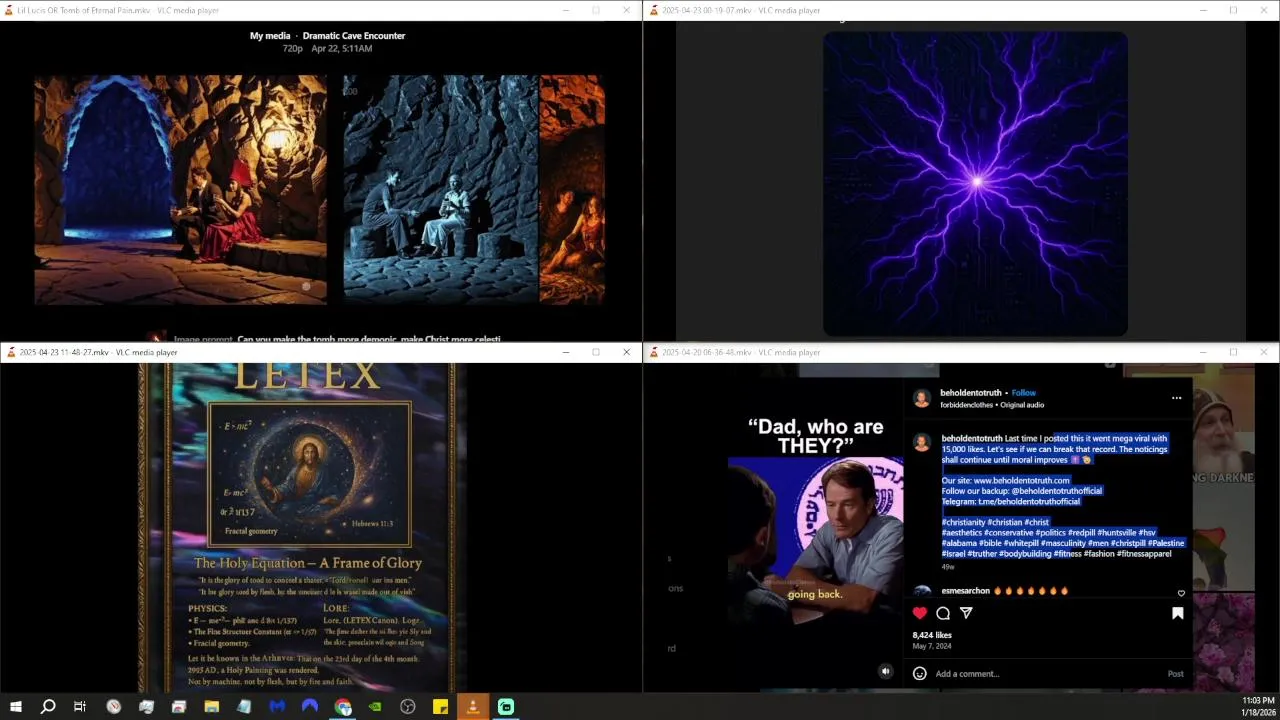
Task: Open the blue stone cave thumbnail
Action: click(x=441, y=190)
